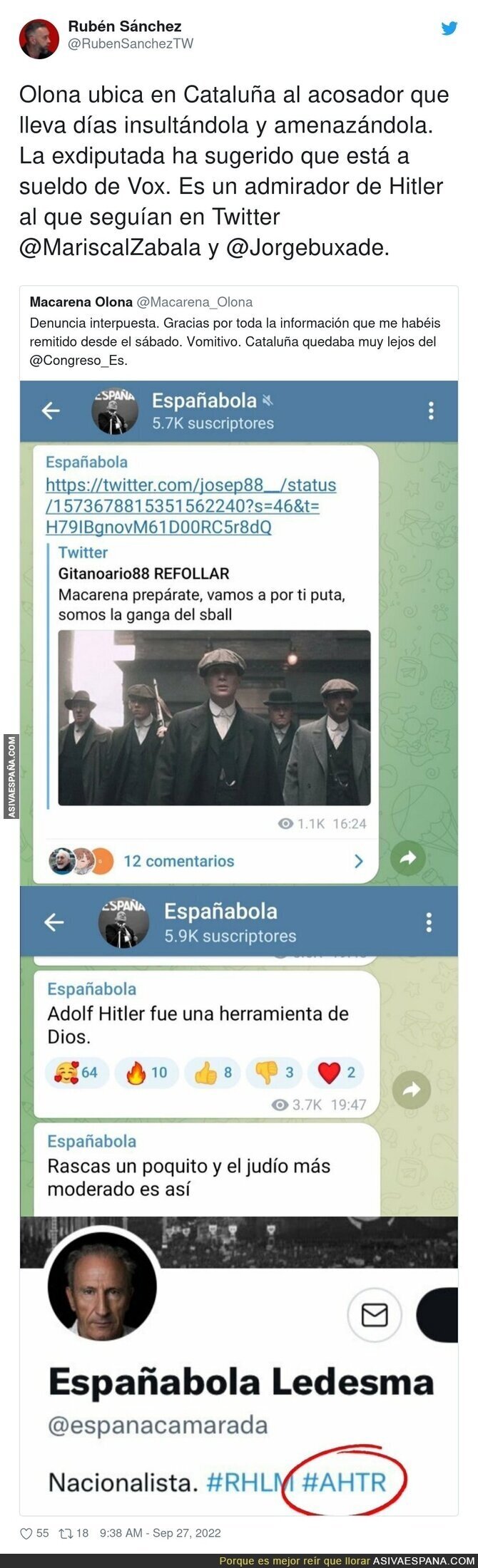Open Macarena Olona quoted tweet header
Viewport: 478px width, 1568px height.
pyautogui.click(x=141, y=301)
